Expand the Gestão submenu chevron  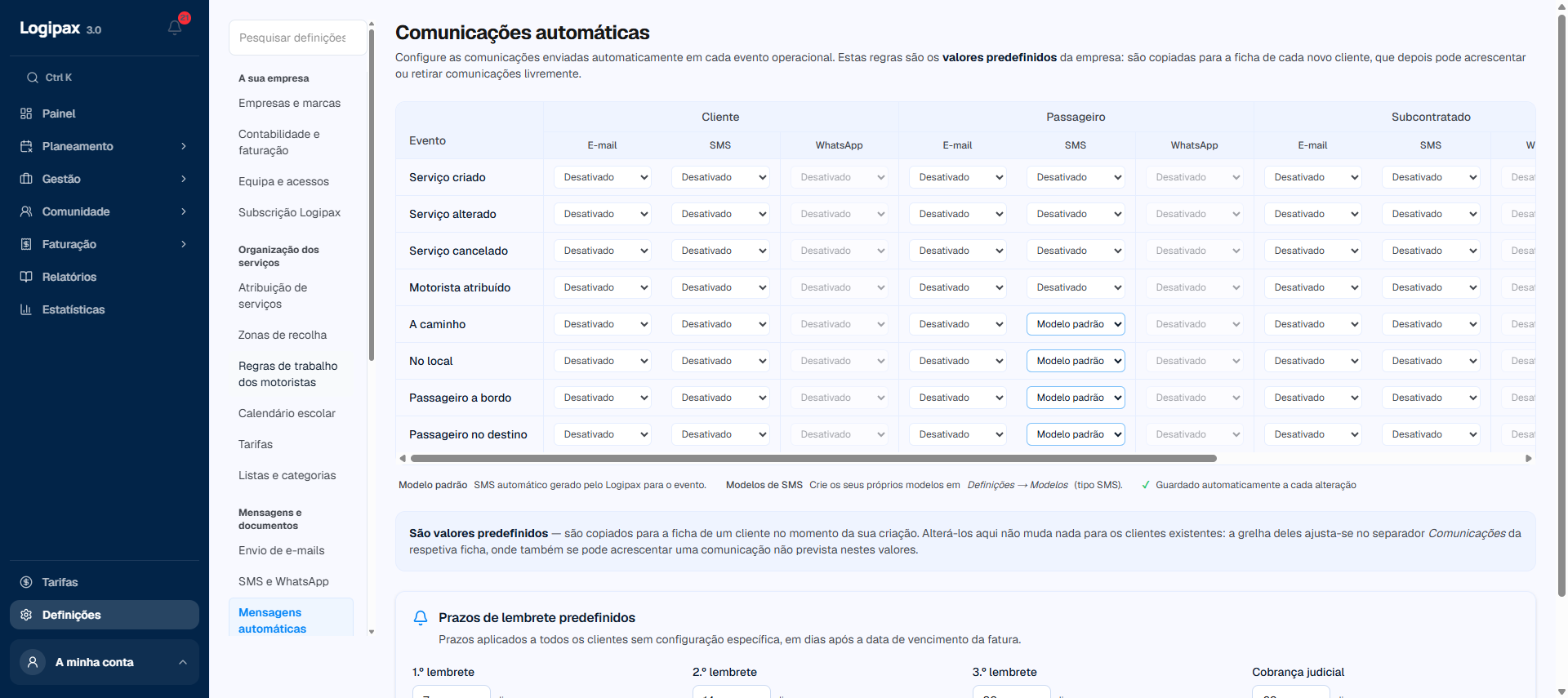[183, 179]
